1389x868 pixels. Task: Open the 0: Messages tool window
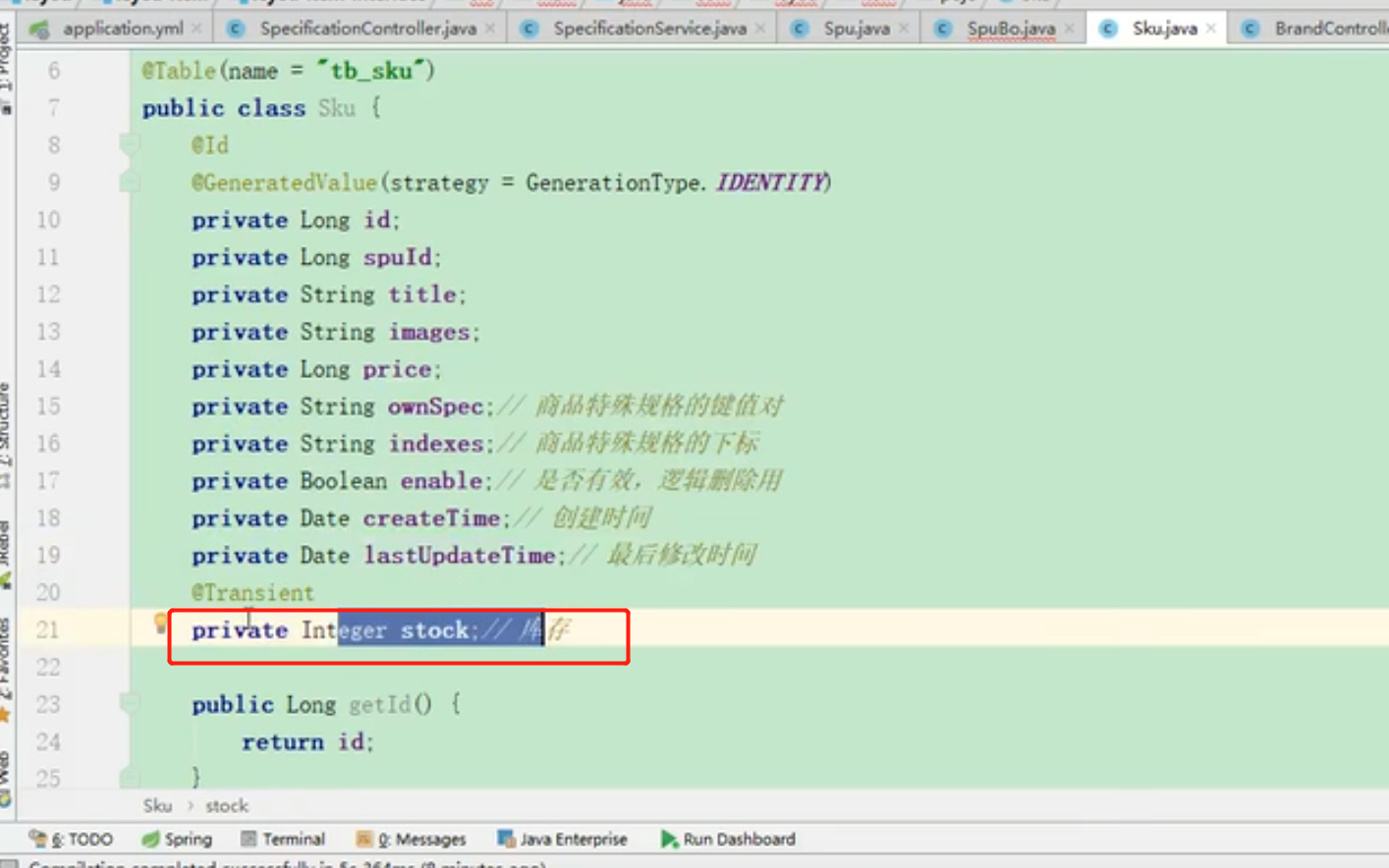pos(411,839)
